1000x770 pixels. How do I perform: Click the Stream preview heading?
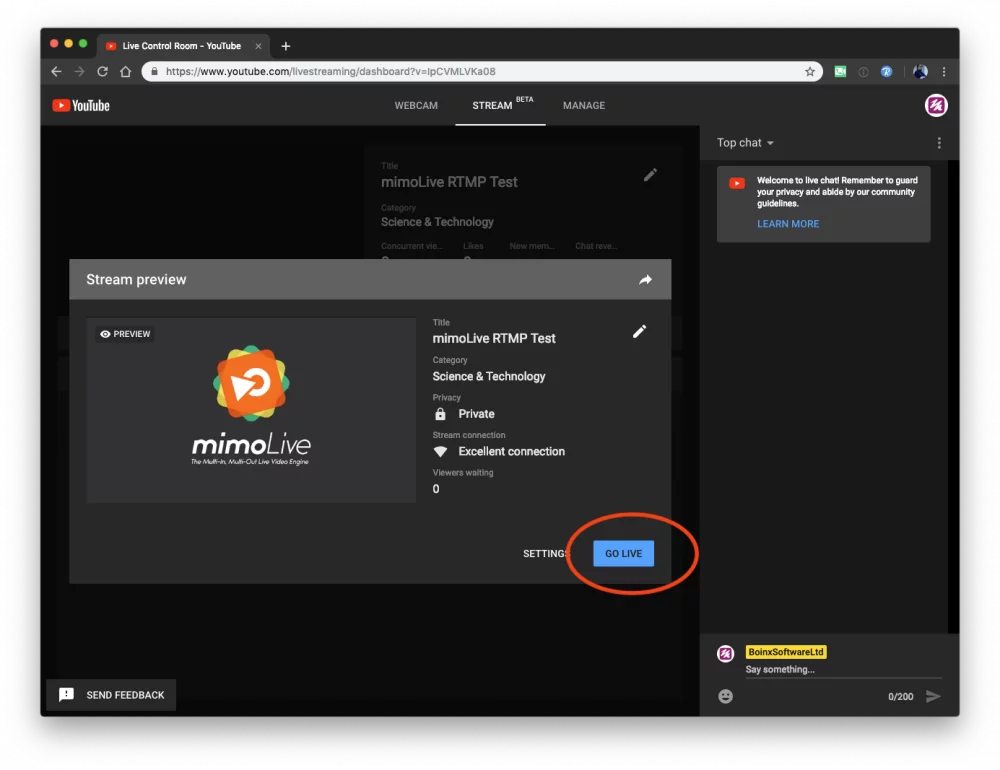(x=136, y=279)
